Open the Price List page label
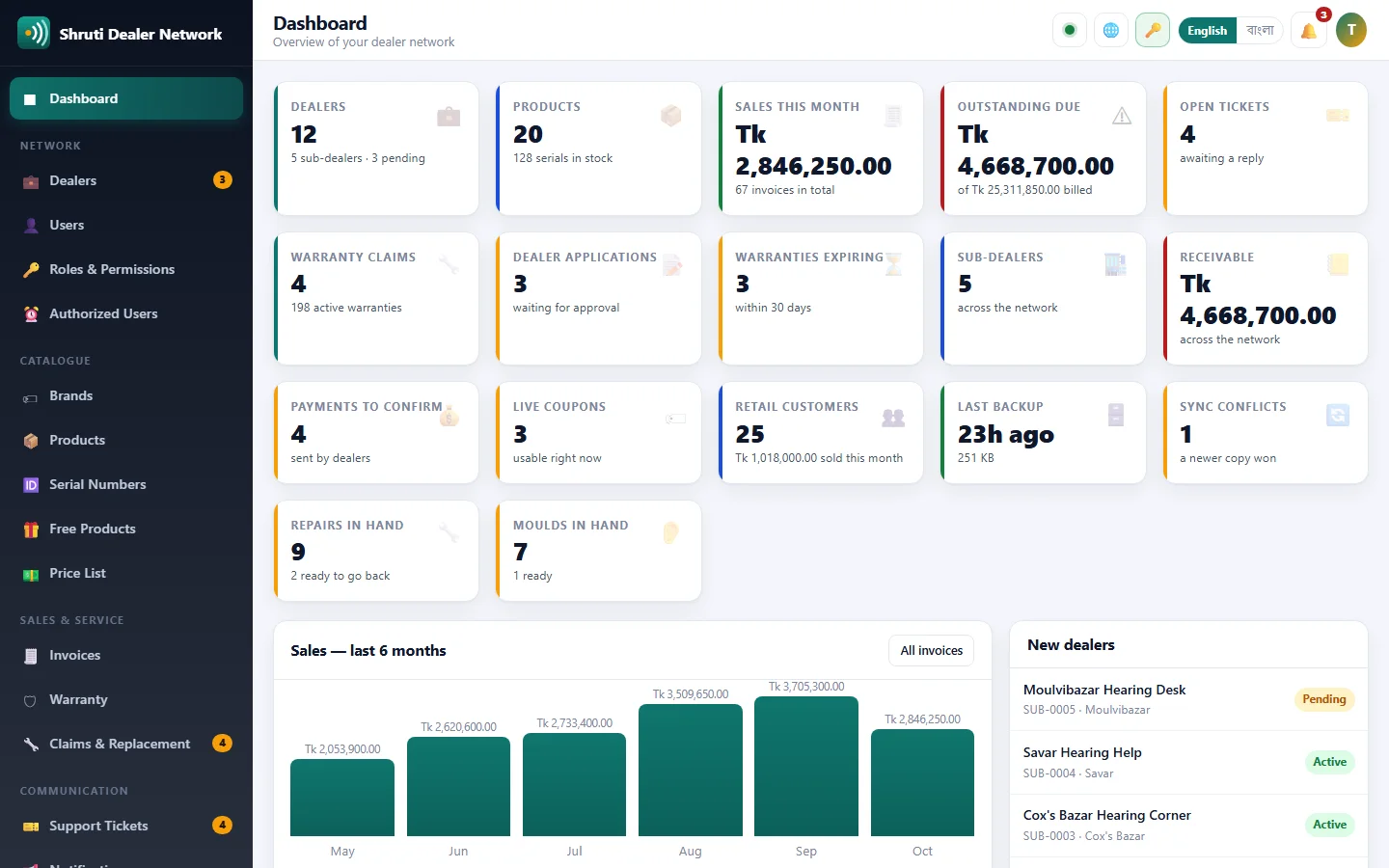Image resolution: width=1389 pixels, height=868 pixels. click(x=77, y=573)
